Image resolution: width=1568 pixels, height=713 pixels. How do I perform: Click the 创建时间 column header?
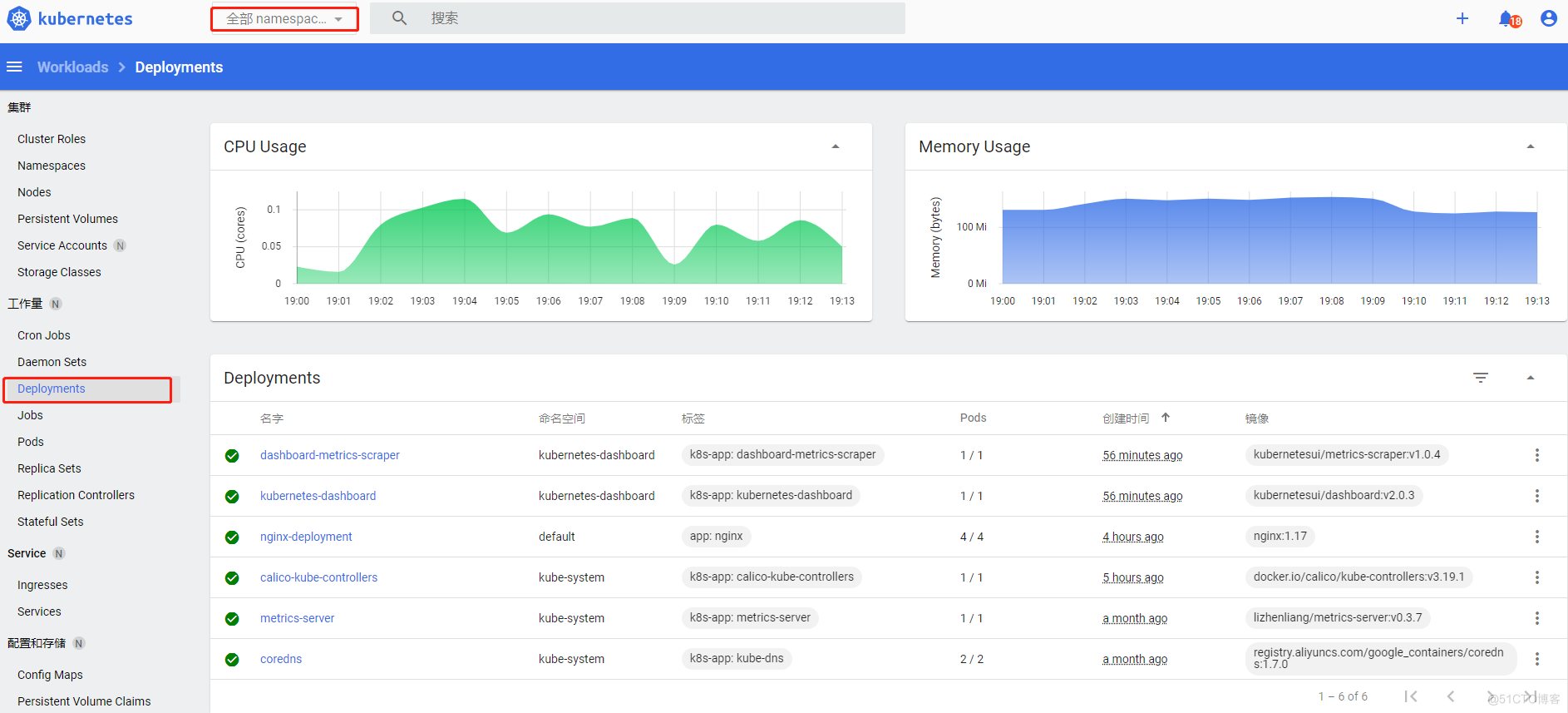(1126, 418)
